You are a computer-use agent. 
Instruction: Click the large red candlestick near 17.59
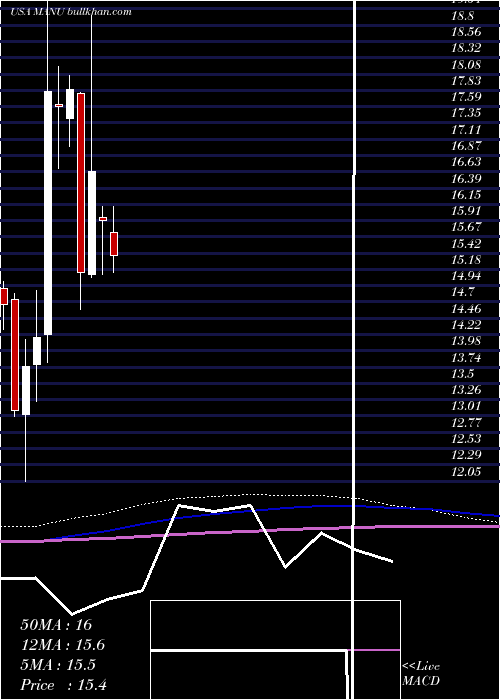[81, 183]
